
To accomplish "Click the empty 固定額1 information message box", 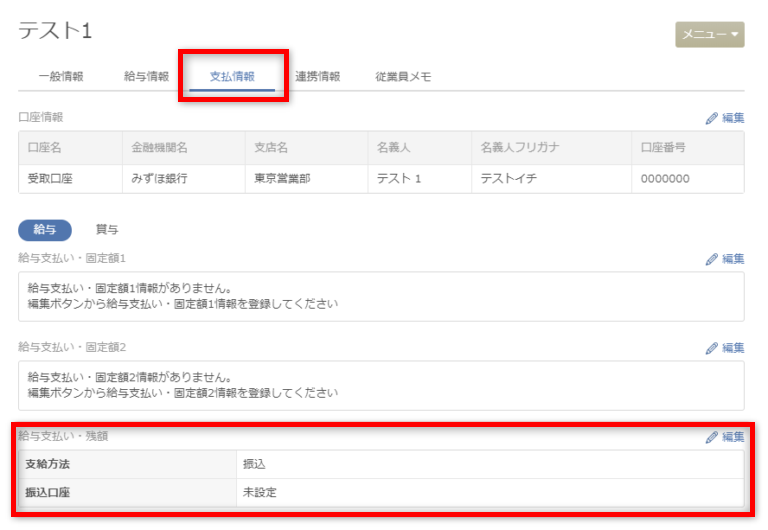I will [x=380, y=296].
